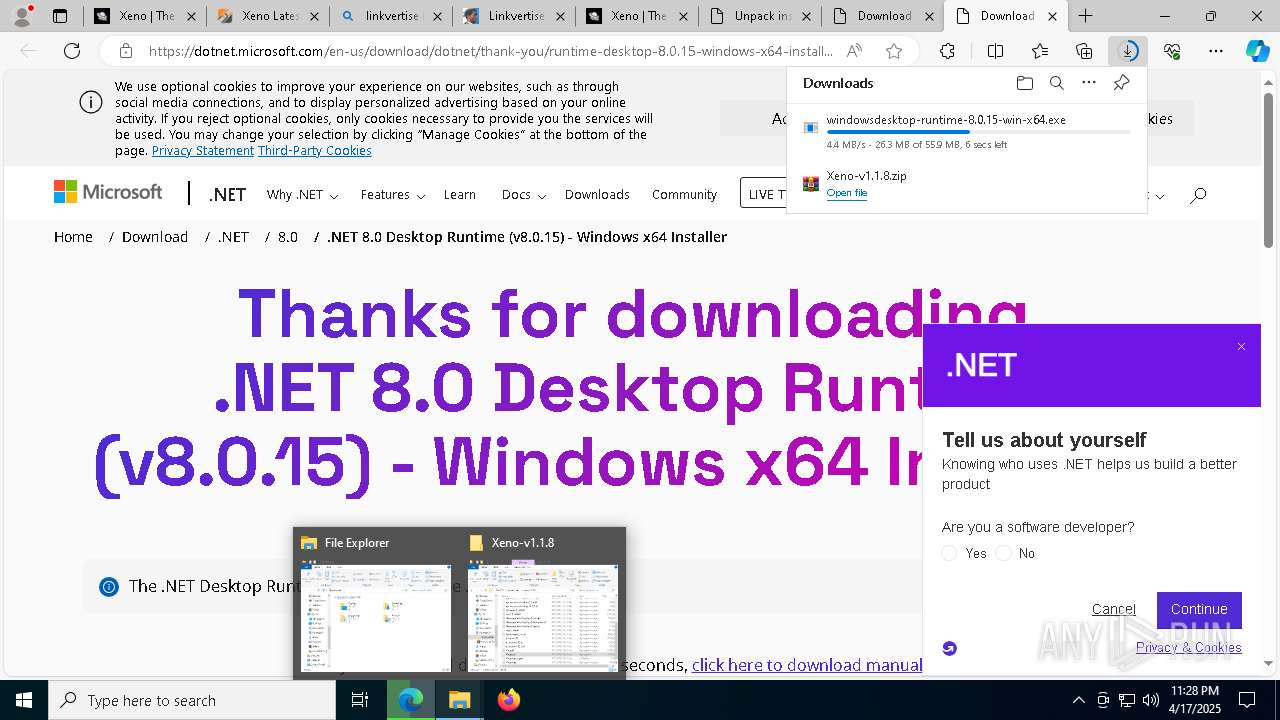Expand the Why .NET menu
Image resolution: width=1280 pixels, height=720 pixels.
302,195
